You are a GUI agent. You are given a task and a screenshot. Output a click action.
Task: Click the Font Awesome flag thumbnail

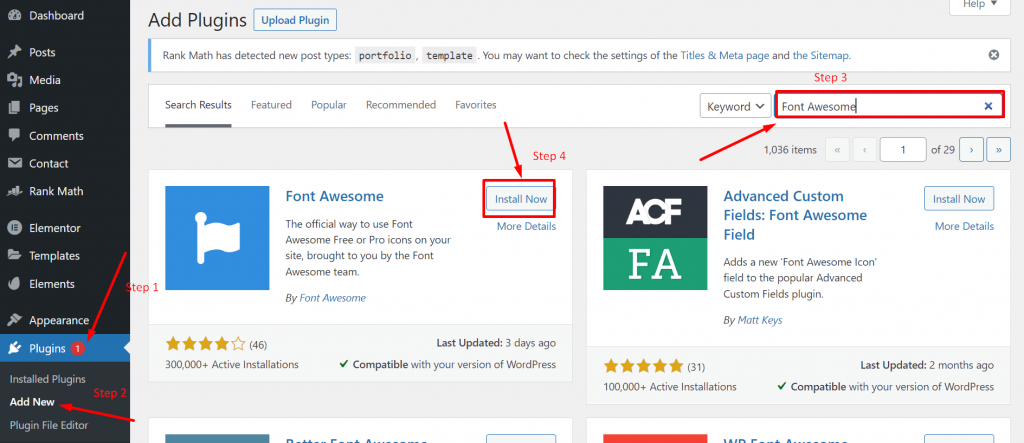[x=217, y=238]
